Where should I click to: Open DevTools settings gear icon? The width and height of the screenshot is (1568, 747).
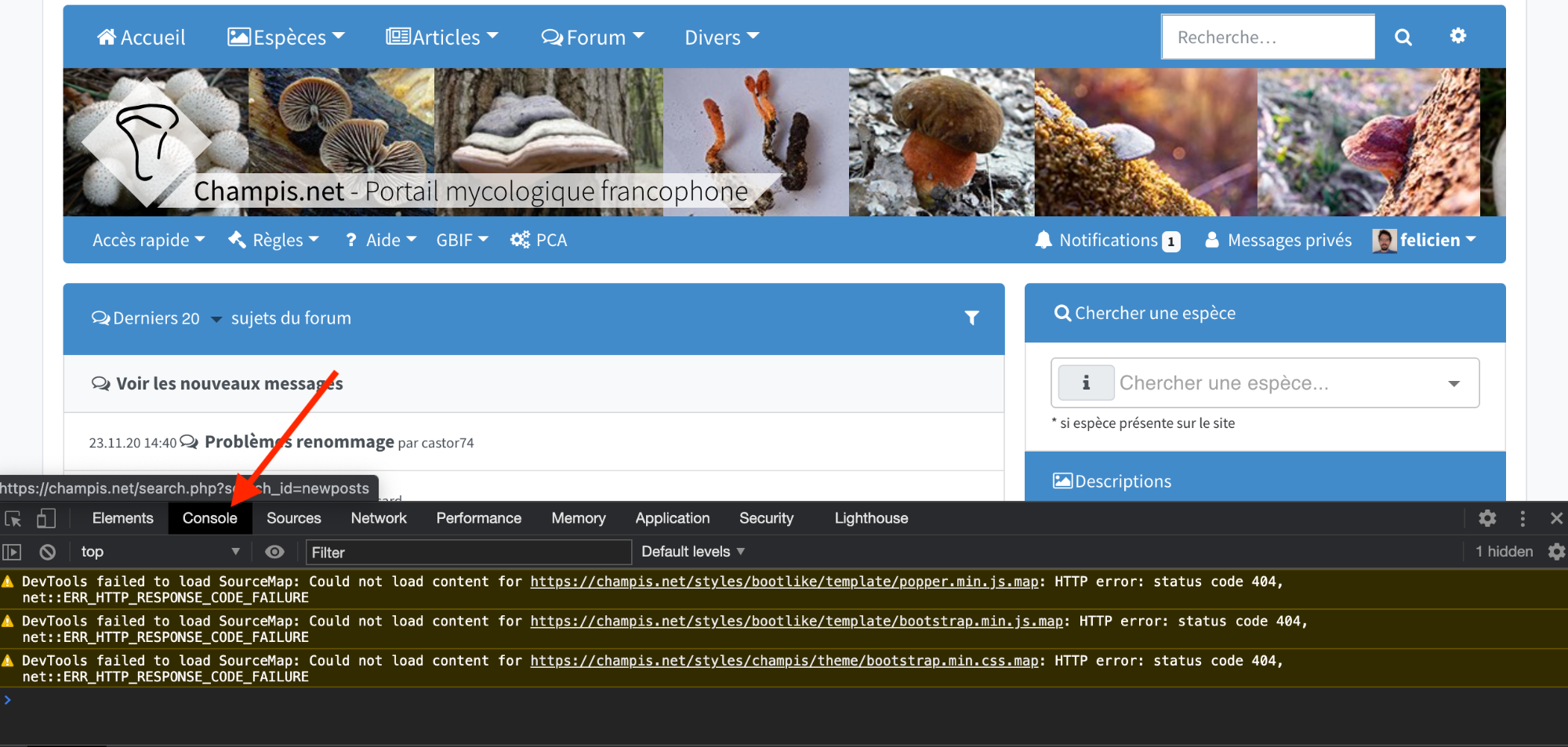pyautogui.click(x=1487, y=518)
